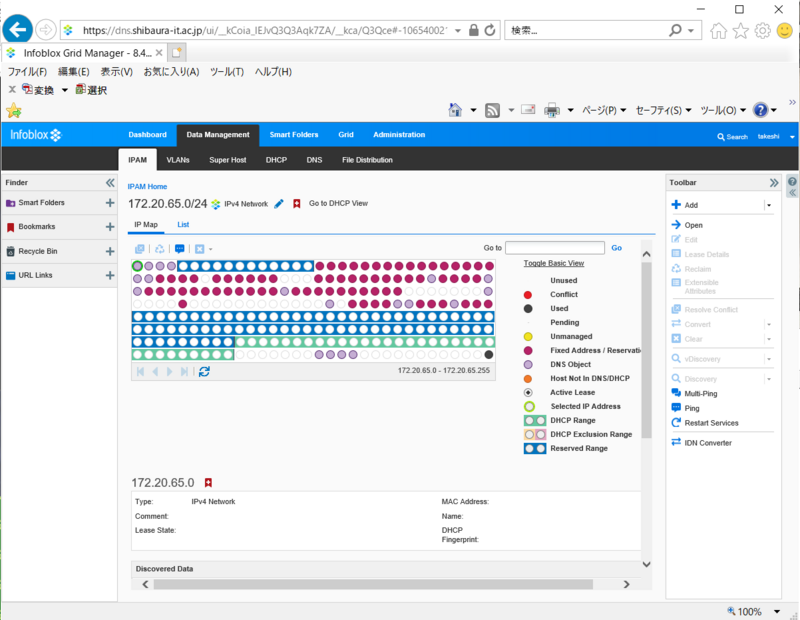Image resolution: width=800 pixels, height=620 pixels.
Task: Open the Administration tab
Action: click(x=399, y=135)
